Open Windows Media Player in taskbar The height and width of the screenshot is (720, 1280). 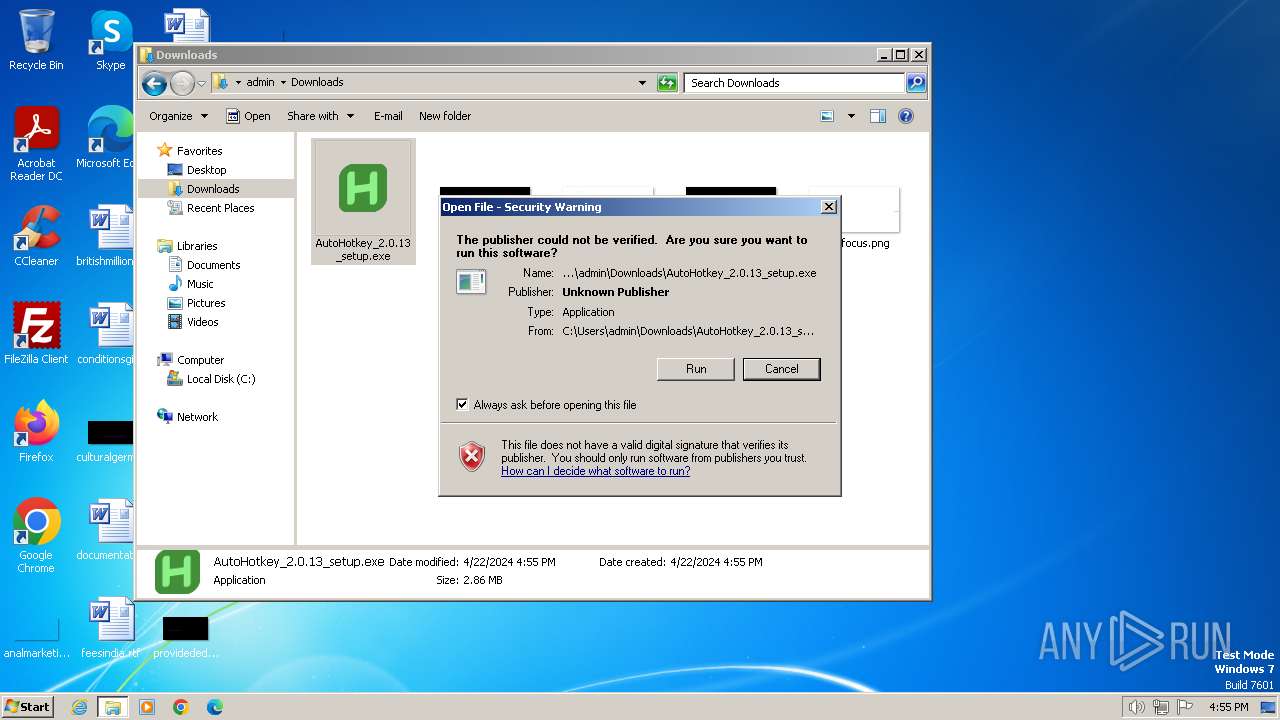[x=147, y=707]
